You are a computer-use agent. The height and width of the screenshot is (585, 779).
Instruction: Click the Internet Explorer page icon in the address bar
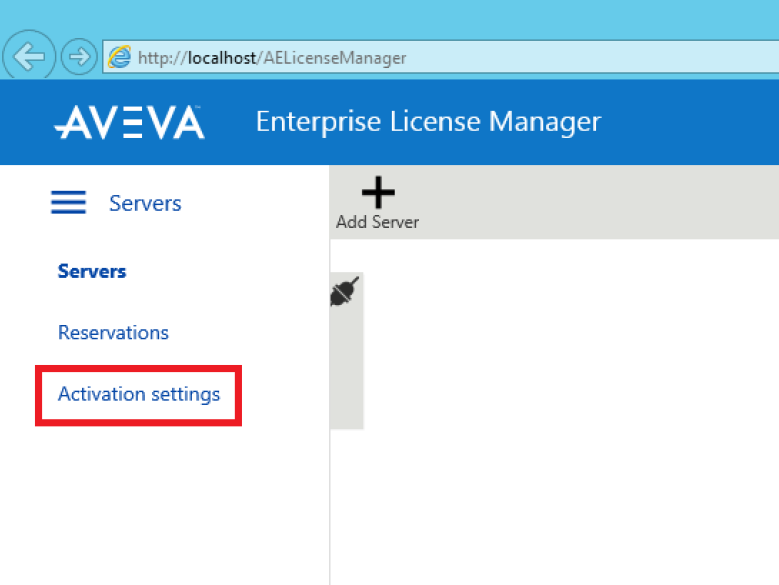120,57
